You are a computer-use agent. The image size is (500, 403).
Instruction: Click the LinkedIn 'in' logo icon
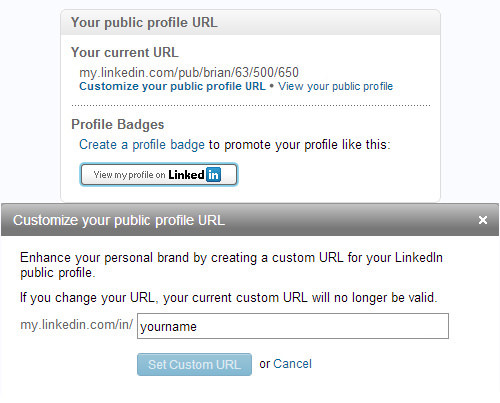point(213,175)
